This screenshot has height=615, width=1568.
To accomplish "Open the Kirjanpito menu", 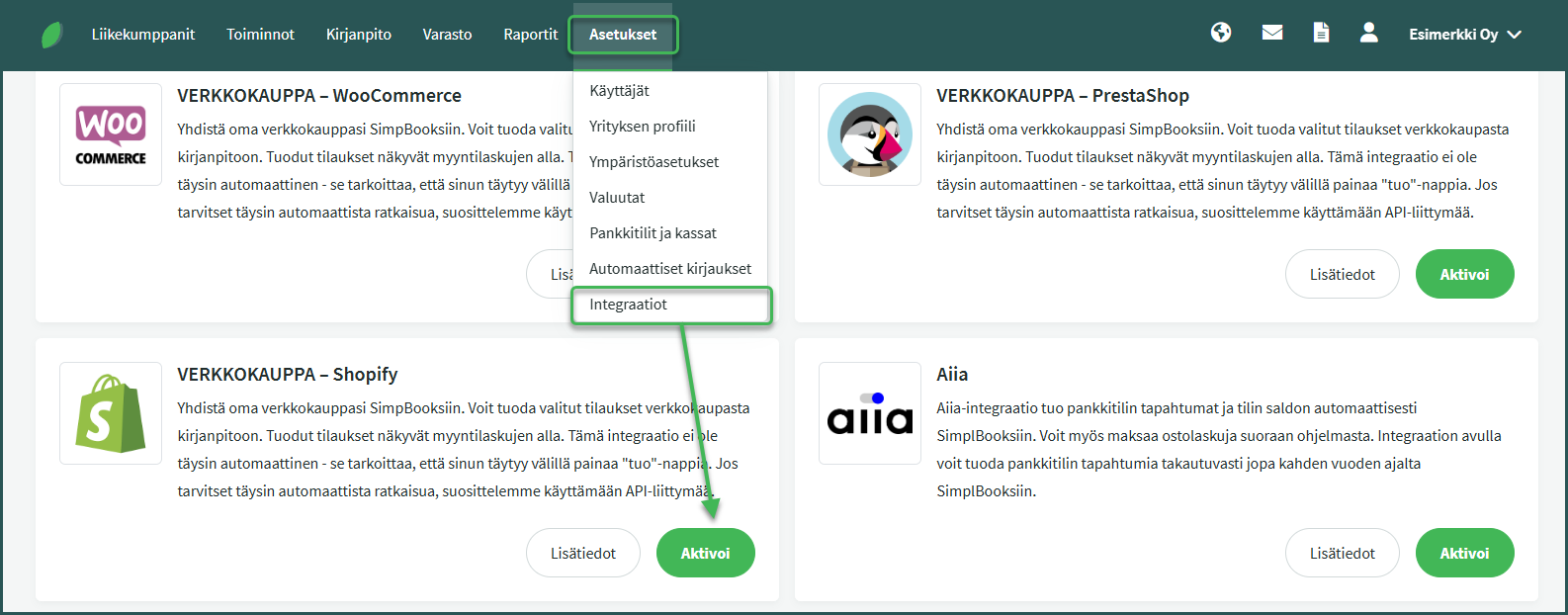I will [359, 35].
